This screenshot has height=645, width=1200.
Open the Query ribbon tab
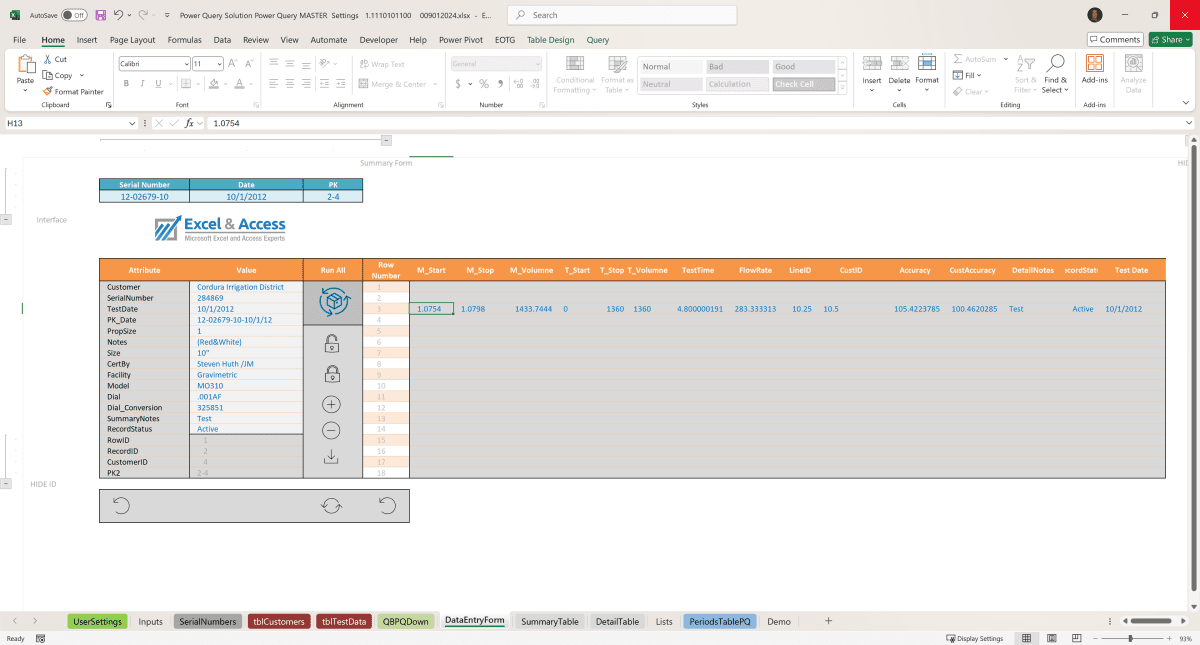pos(597,40)
